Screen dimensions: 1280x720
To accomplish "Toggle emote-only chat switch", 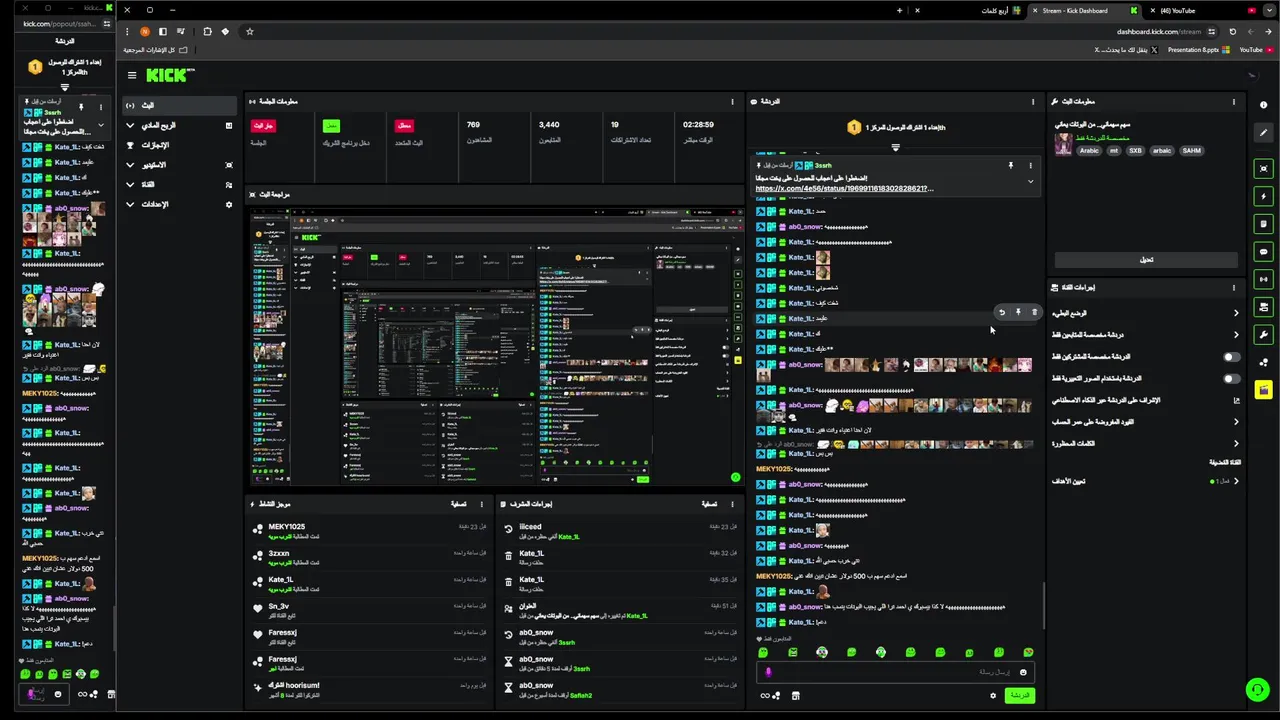I will pyautogui.click(x=1231, y=379).
